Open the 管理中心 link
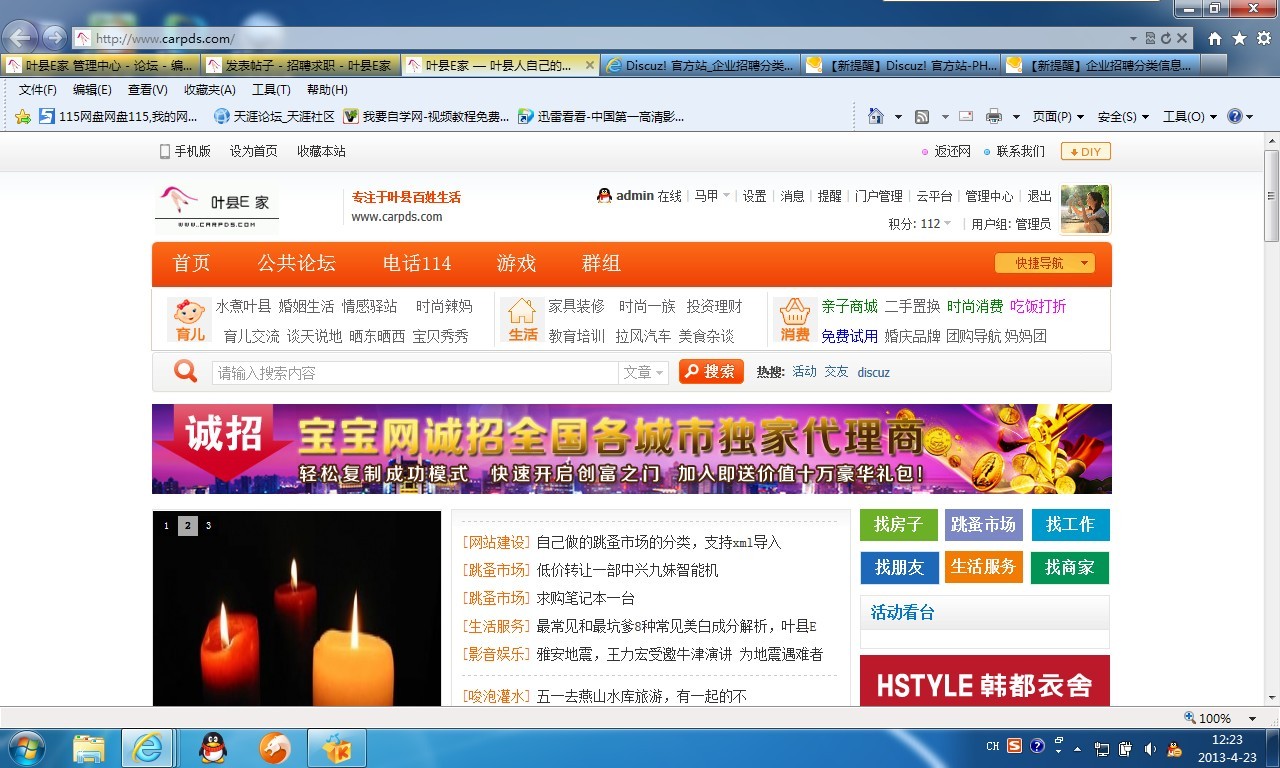The height and width of the screenshot is (768, 1280). [989, 196]
